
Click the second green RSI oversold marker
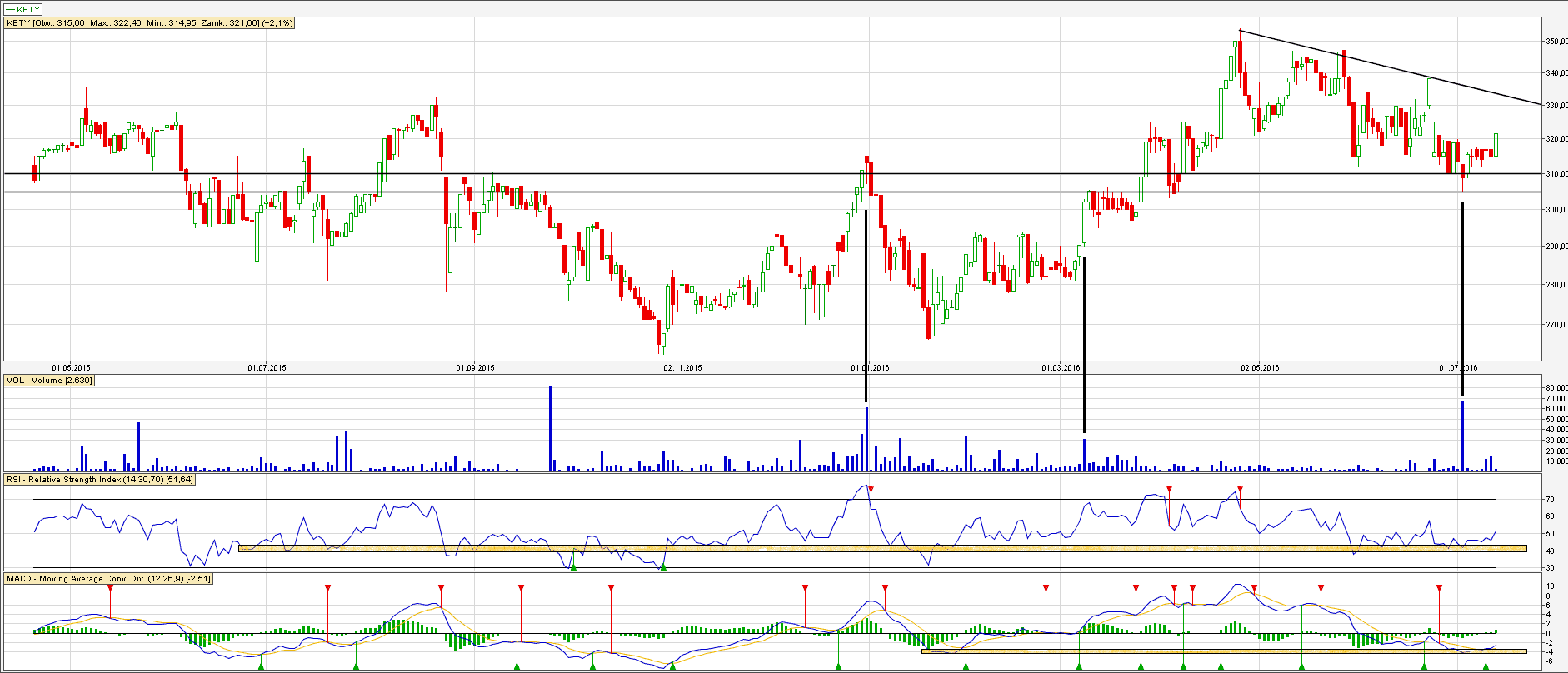[663, 567]
